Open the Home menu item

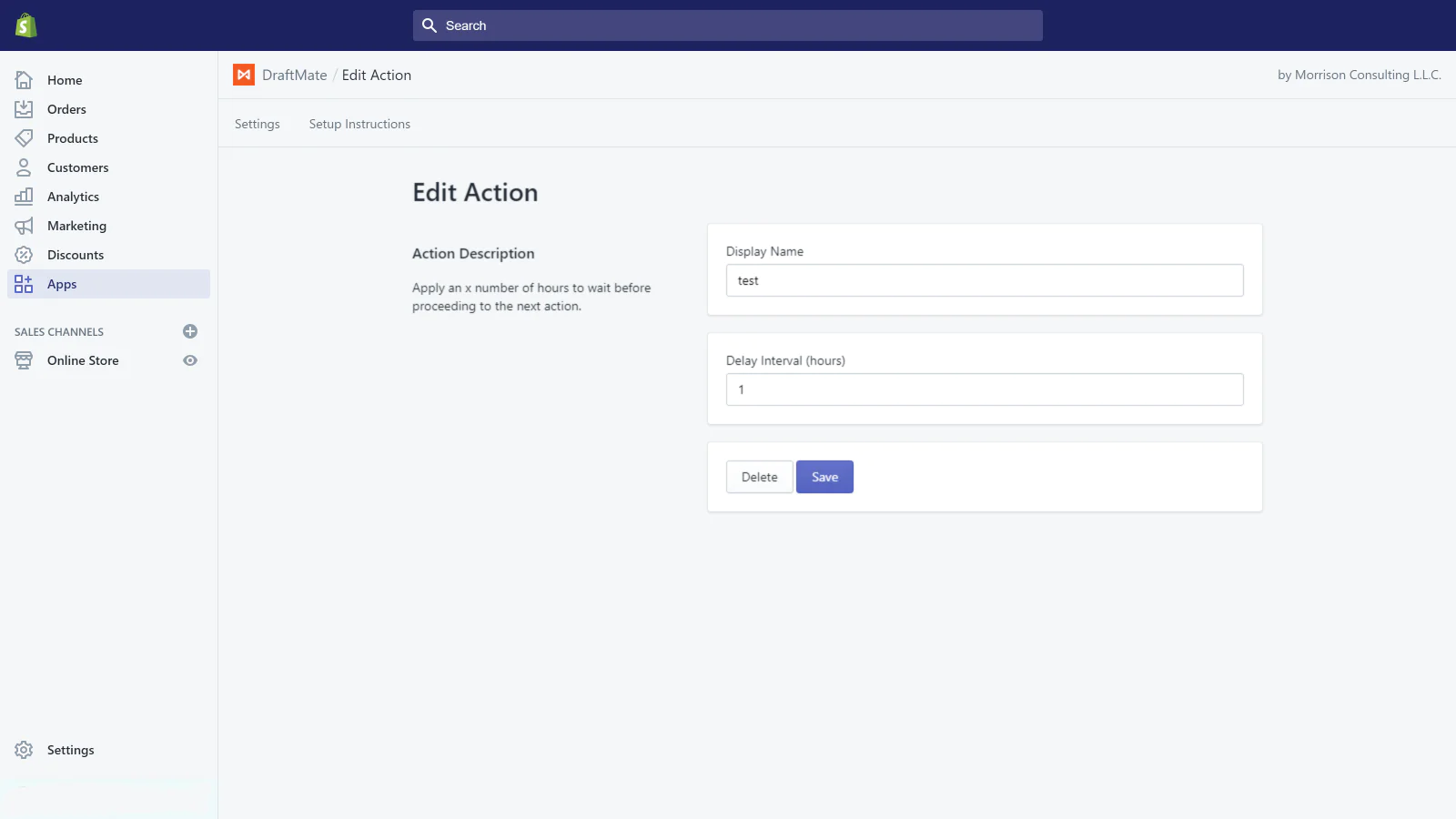[x=108, y=80]
